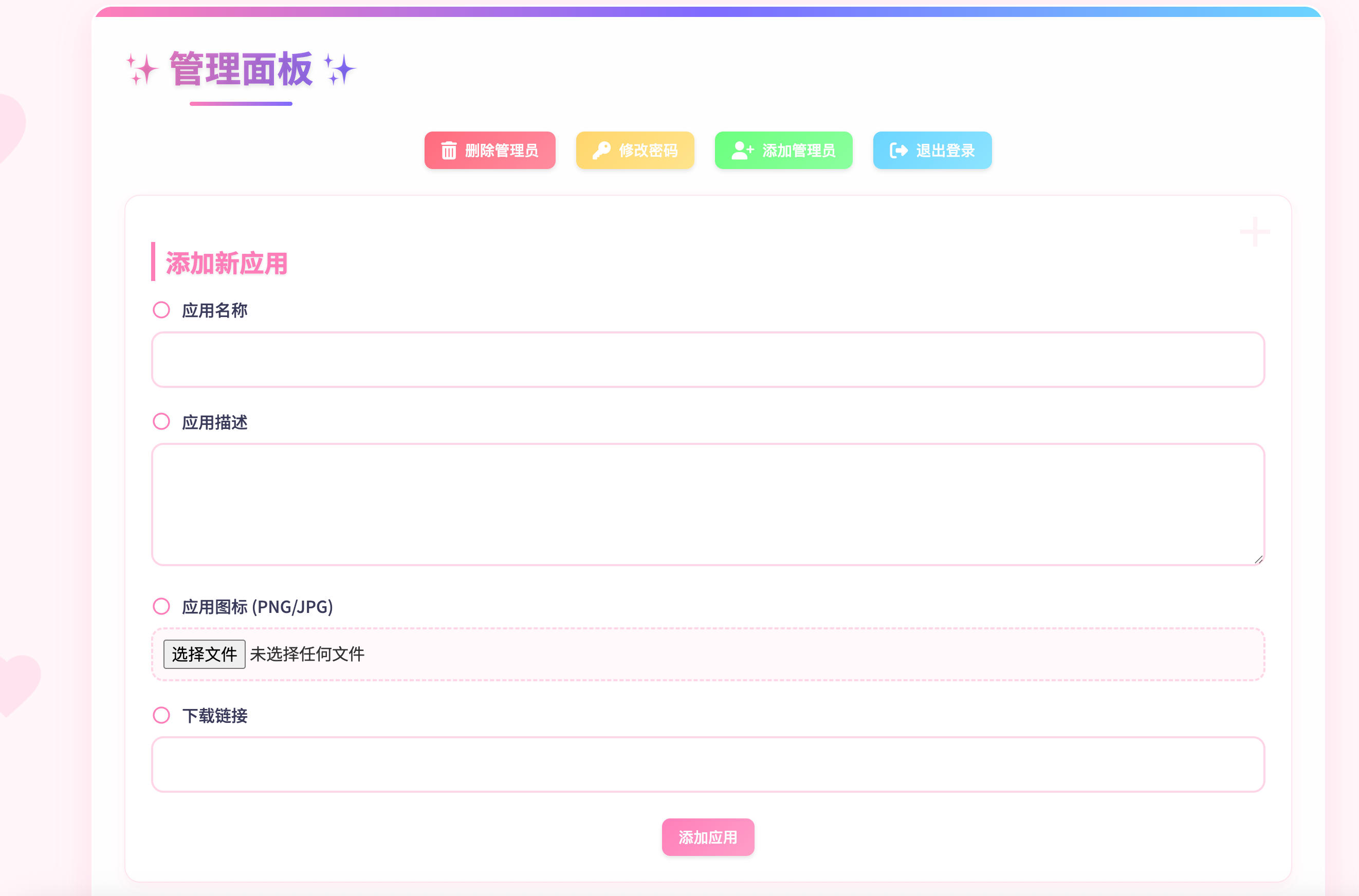The width and height of the screenshot is (1359, 896).
Task: Click the 退出登录 button label
Action: pos(946,151)
